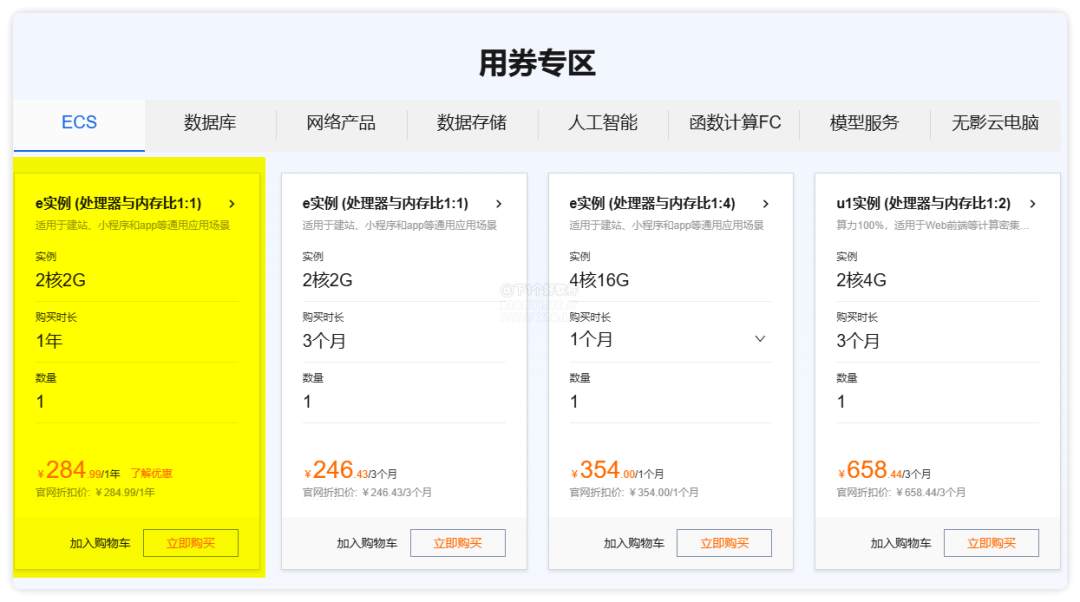
Task: Click price ¥658.44/3个月
Action: [x=884, y=470]
